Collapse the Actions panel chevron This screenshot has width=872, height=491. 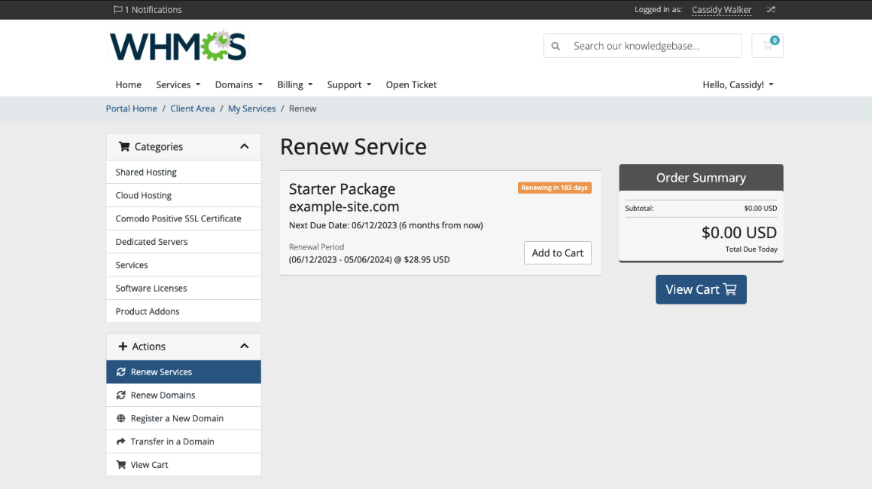(244, 346)
